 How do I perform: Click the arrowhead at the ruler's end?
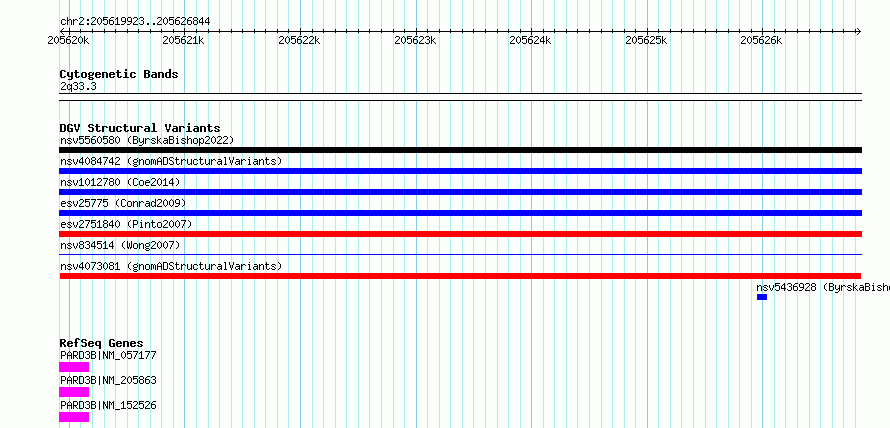click(x=858, y=31)
